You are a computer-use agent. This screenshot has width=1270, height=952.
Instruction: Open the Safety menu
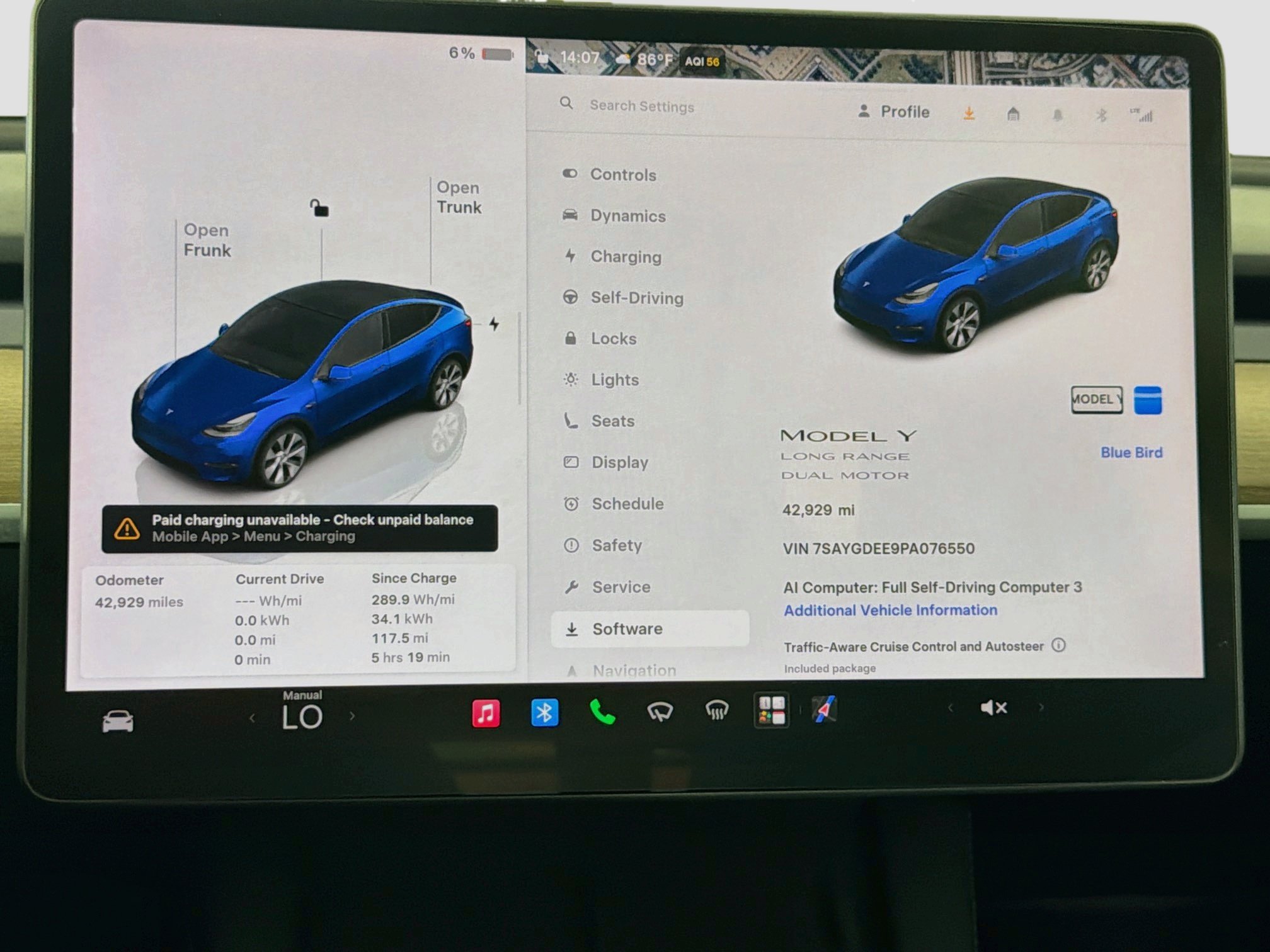pyautogui.click(x=603, y=545)
